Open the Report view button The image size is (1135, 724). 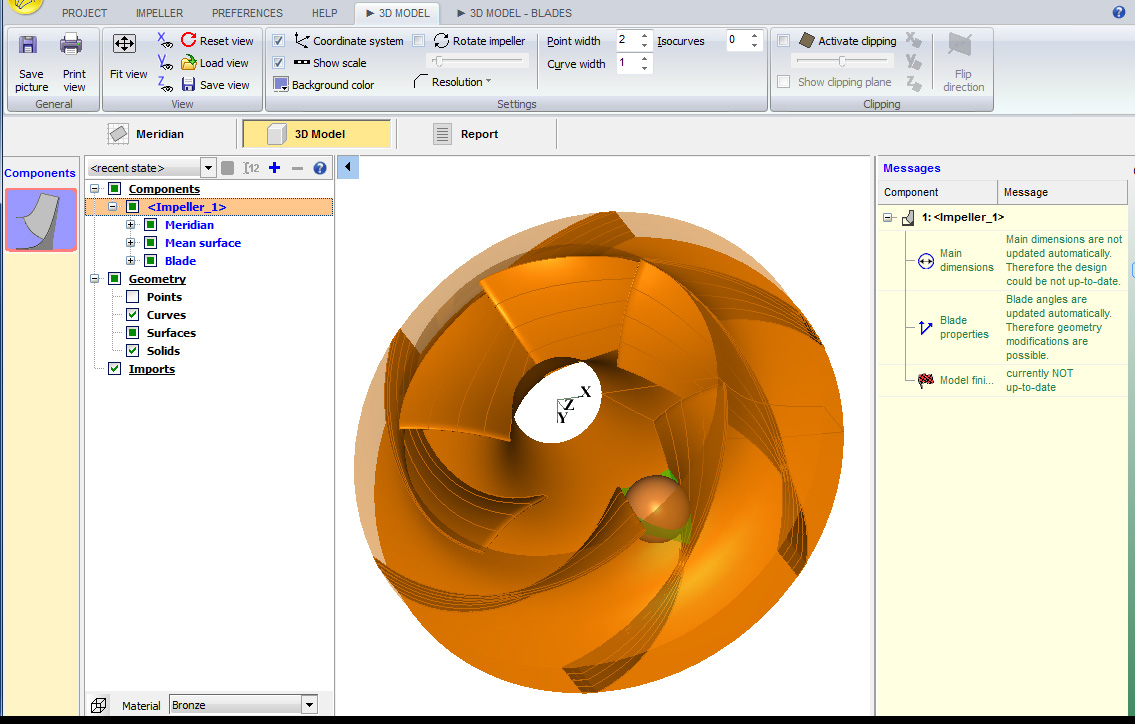[x=467, y=134]
